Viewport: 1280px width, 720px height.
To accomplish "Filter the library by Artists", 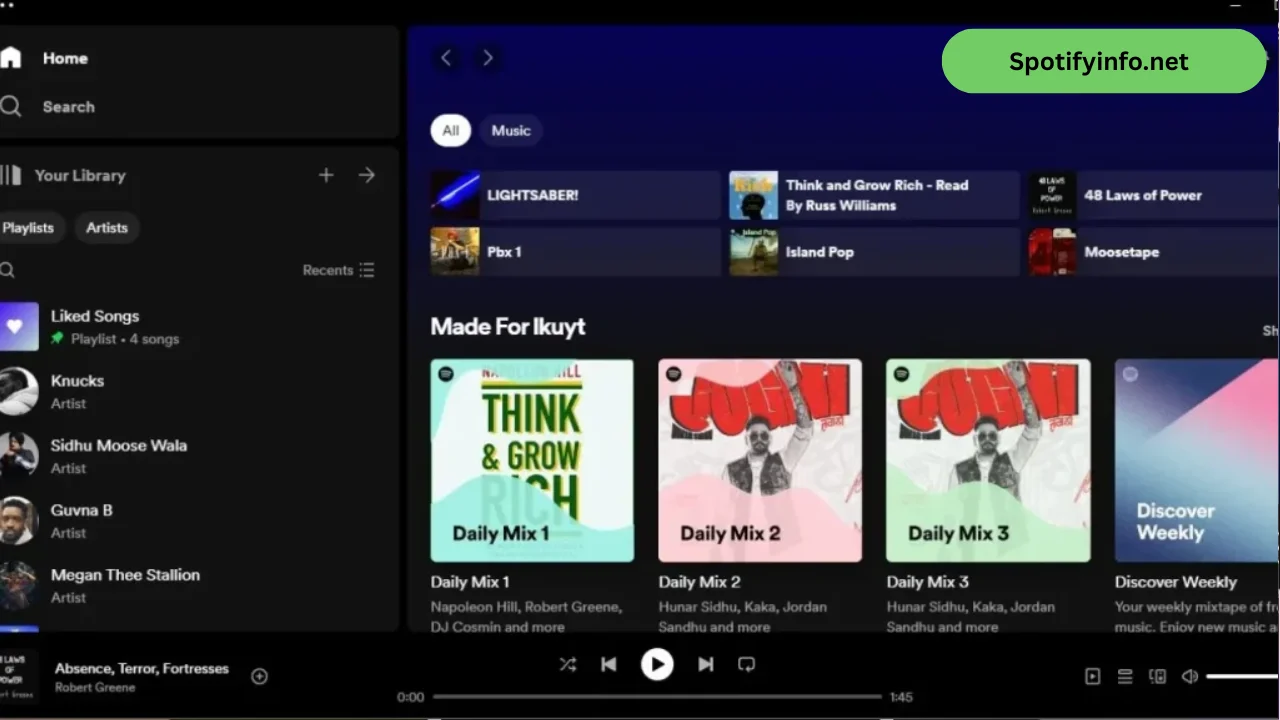I will tap(107, 228).
